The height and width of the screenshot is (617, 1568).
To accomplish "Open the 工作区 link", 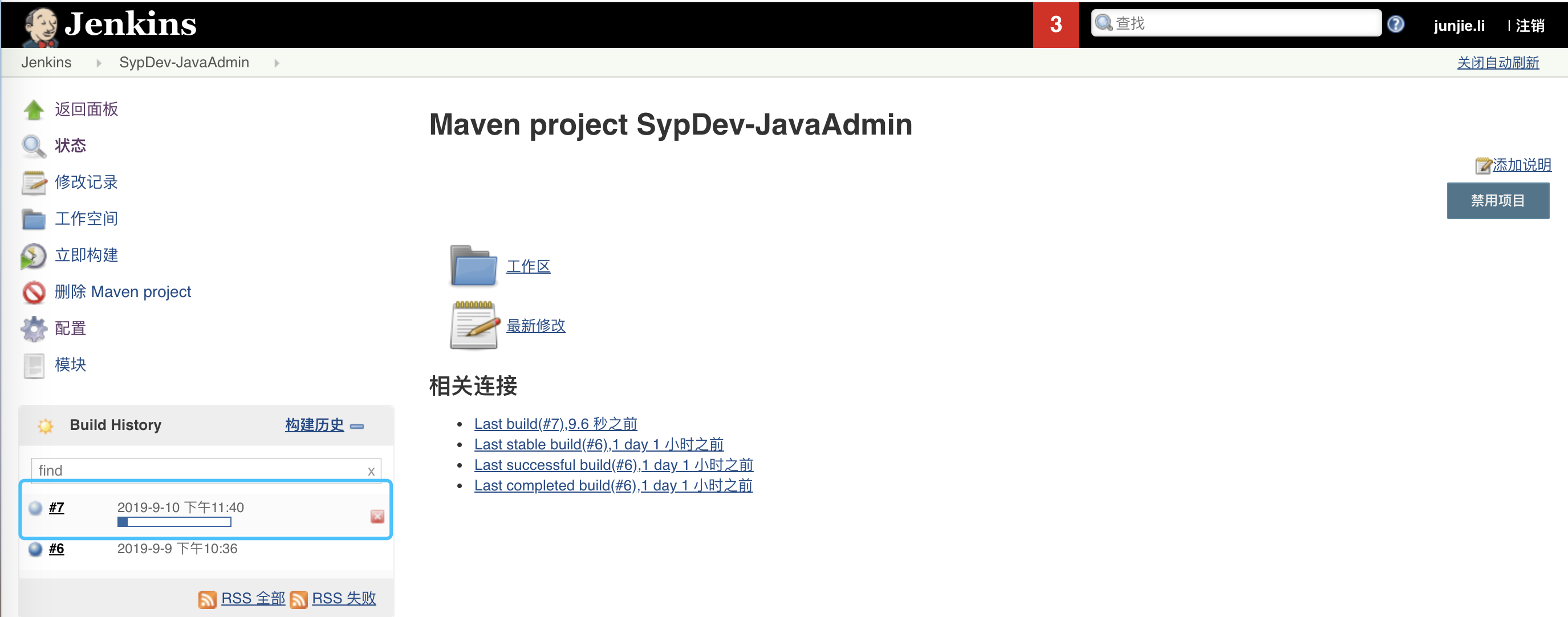I will coord(529,266).
